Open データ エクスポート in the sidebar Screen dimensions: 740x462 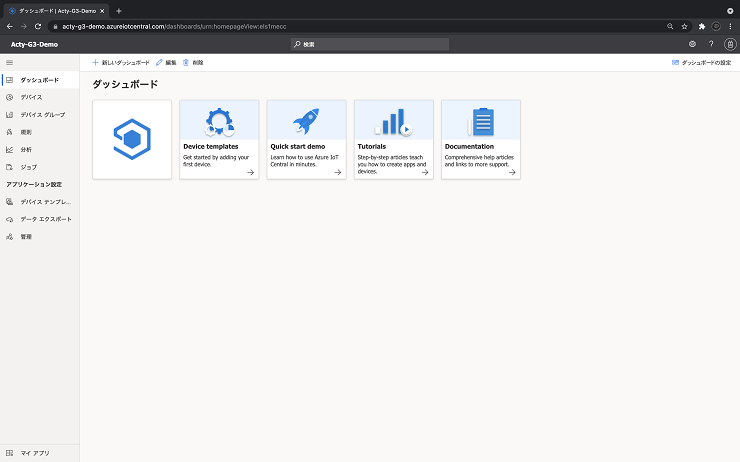click(40, 219)
